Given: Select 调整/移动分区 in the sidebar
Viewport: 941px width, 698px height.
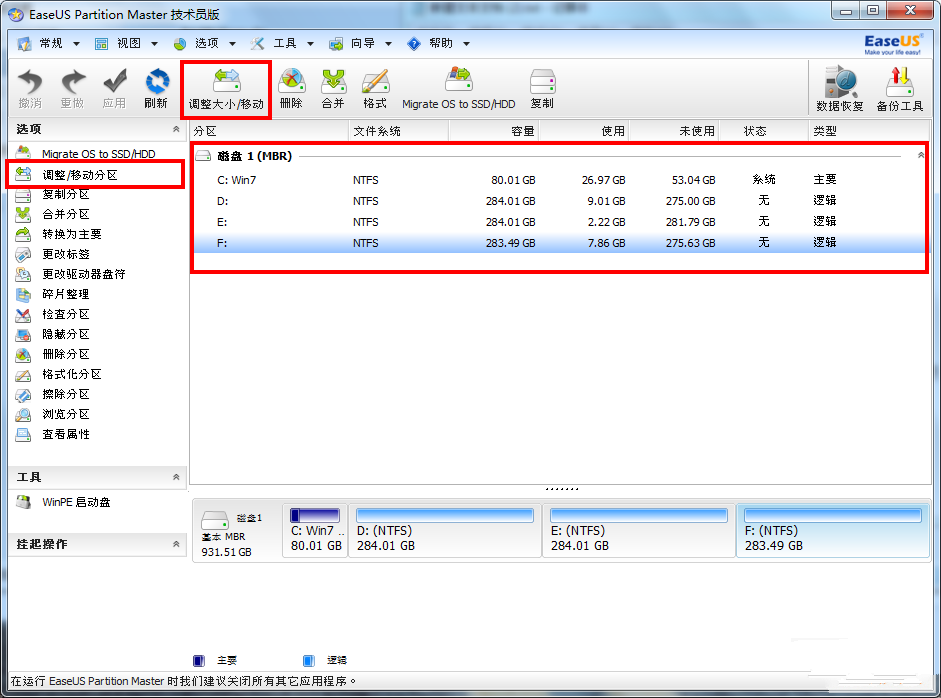Looking at the screenshot, I should (x=67, y=175).
